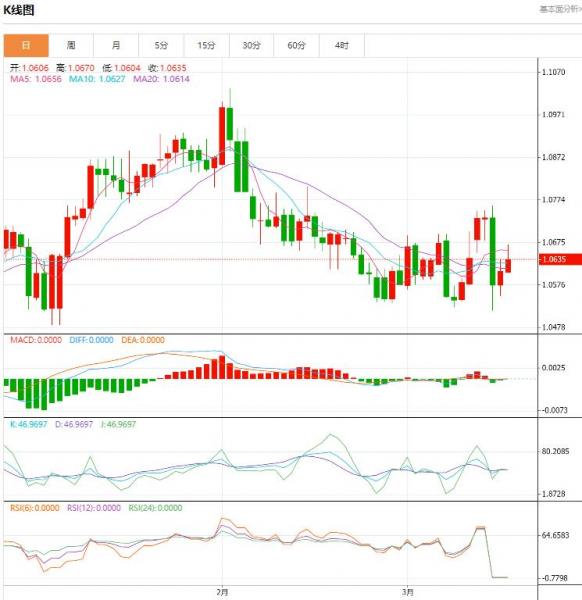Click the MA5 moving average label
Screen dimensions: 582x600
point(36,79)
